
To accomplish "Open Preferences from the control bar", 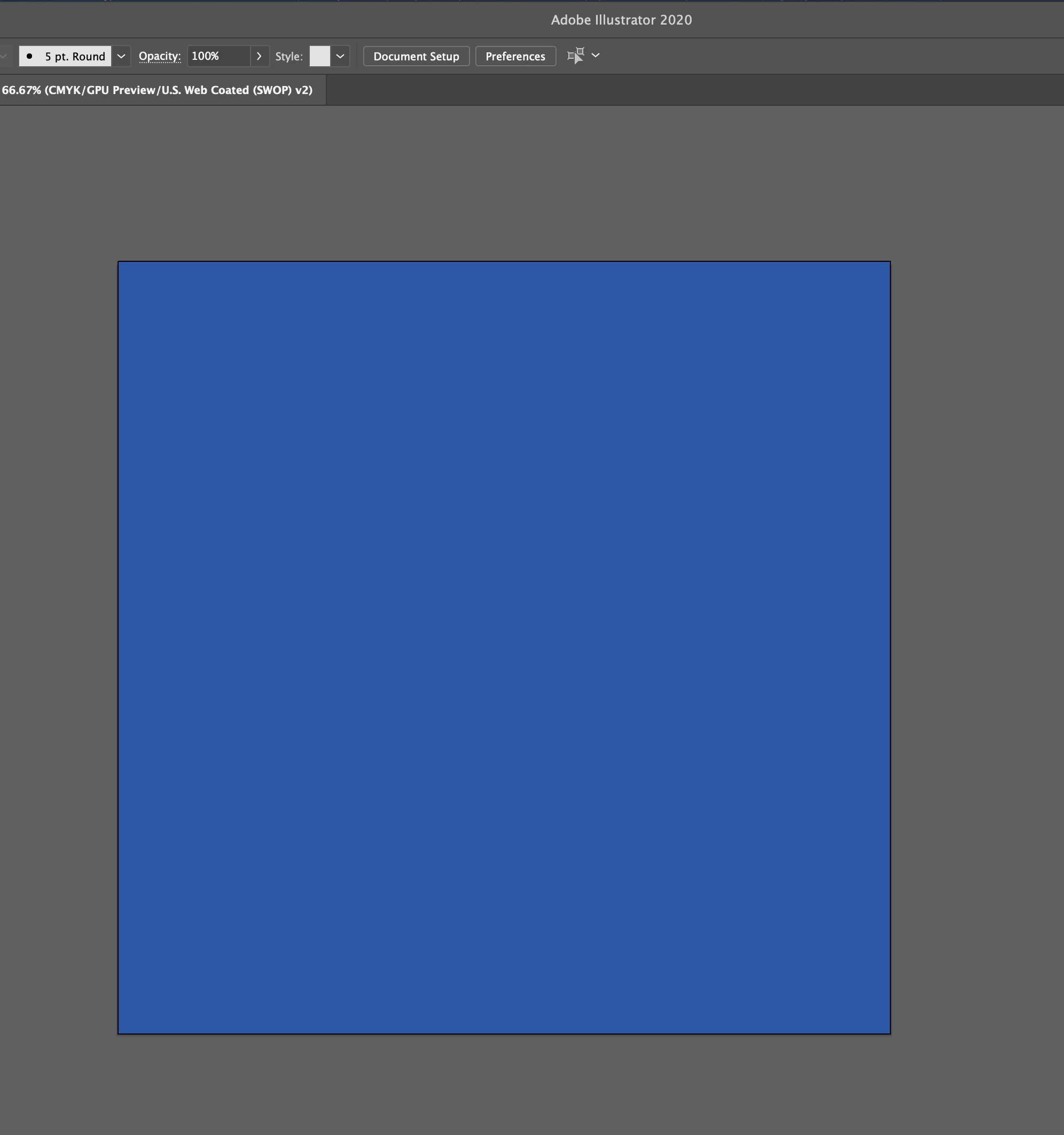I will click(515, 56).
